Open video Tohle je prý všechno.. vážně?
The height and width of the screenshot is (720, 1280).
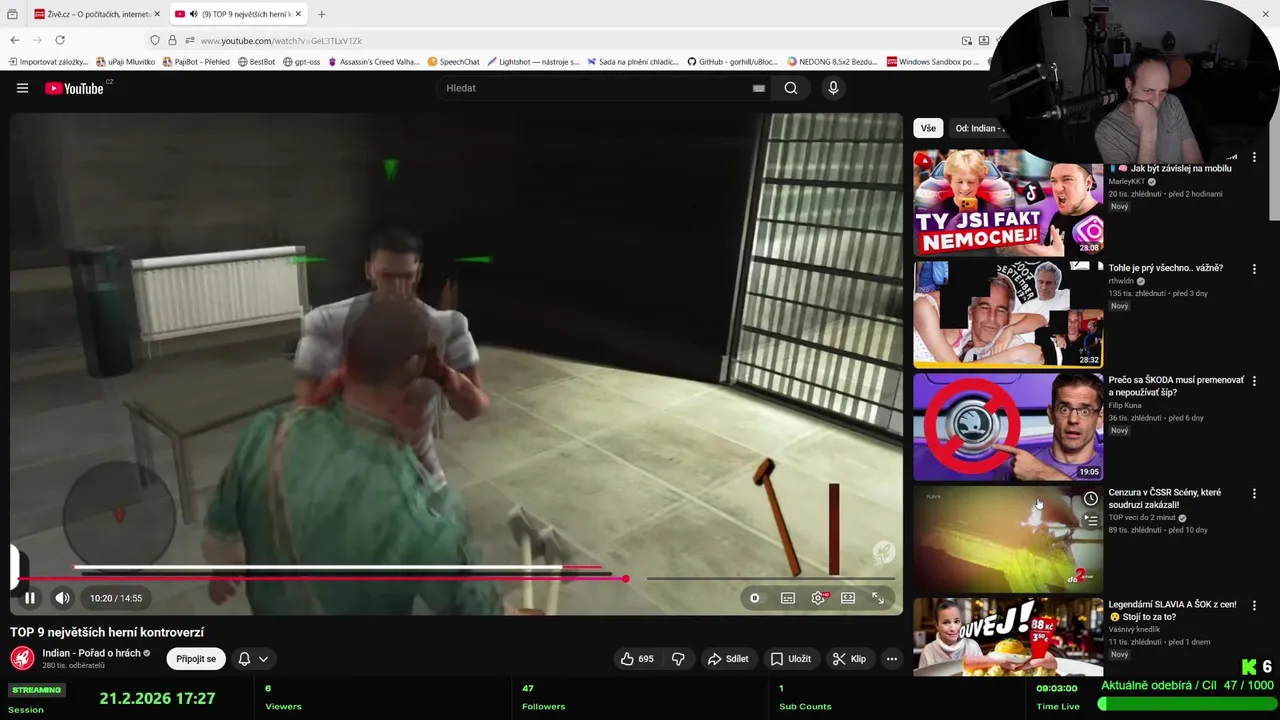pos(1165,268)
